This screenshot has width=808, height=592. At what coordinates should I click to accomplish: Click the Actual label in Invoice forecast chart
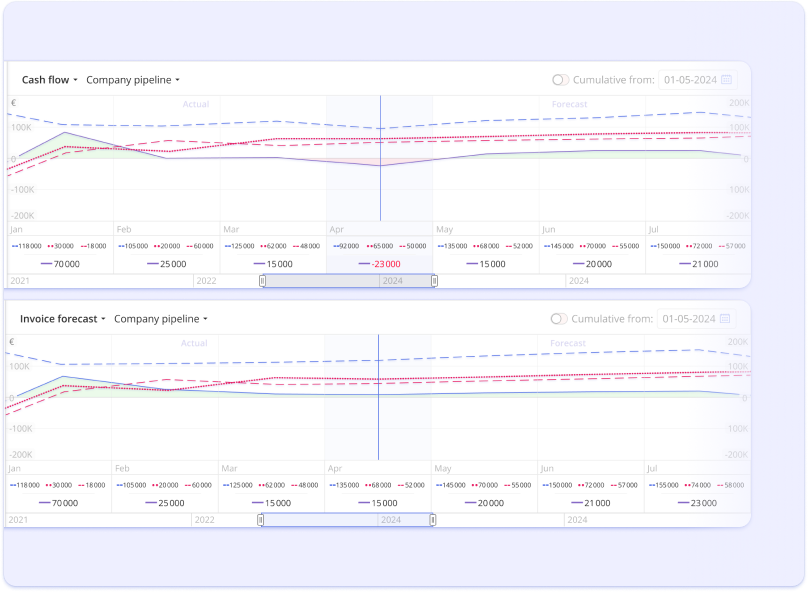point(194,343)
